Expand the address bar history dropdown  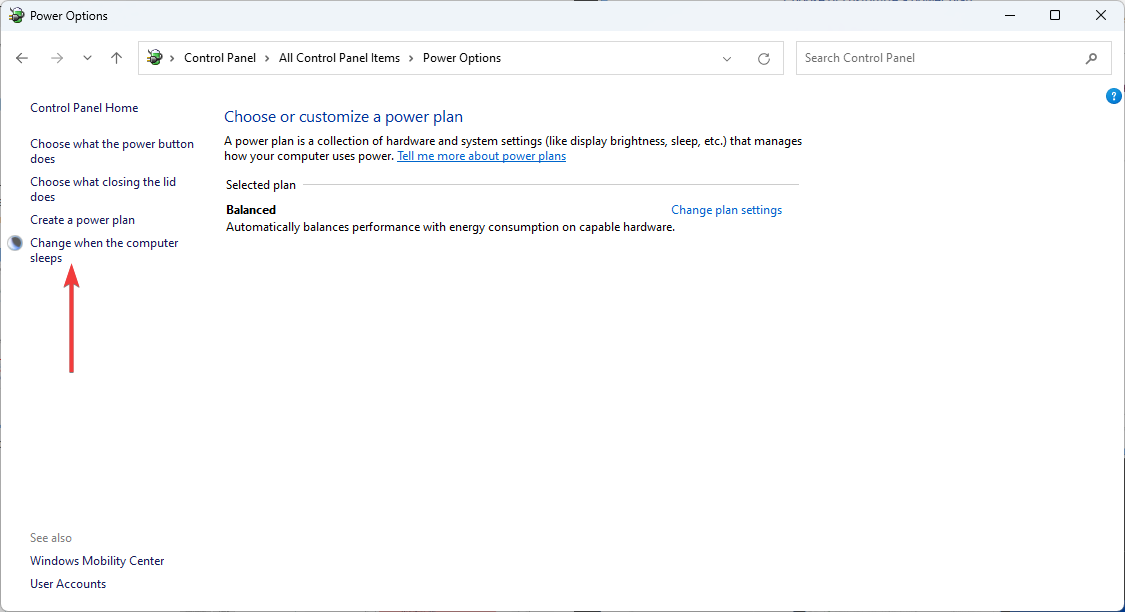pyautogui.click(x=727, y=59)
